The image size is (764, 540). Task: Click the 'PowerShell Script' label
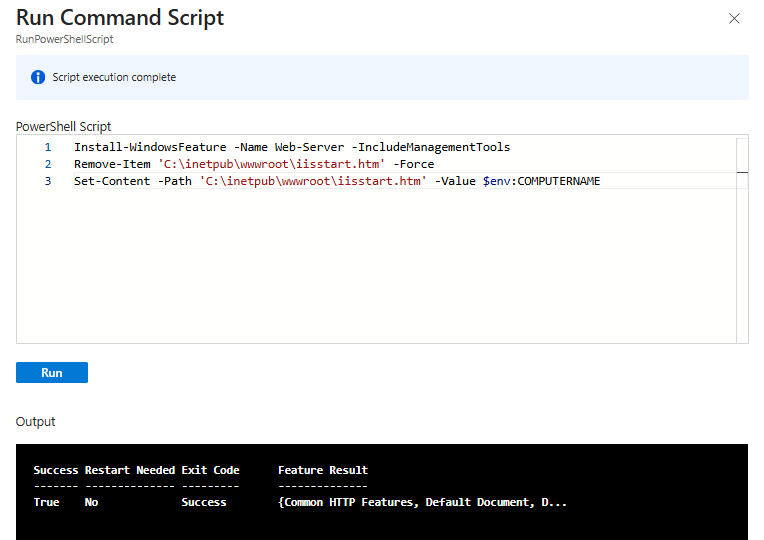pyautogui.click(x=63, y=127)
